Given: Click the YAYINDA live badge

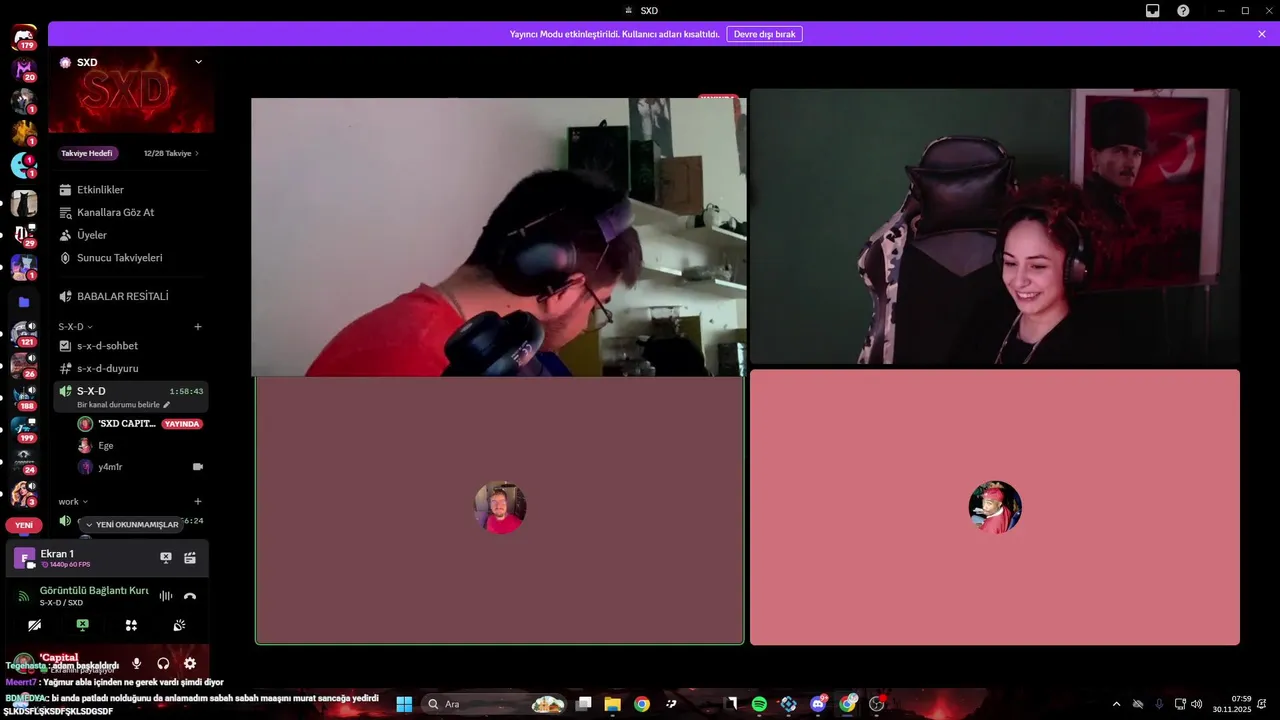Looking at the screenshot, I should [x=182, y=424].
